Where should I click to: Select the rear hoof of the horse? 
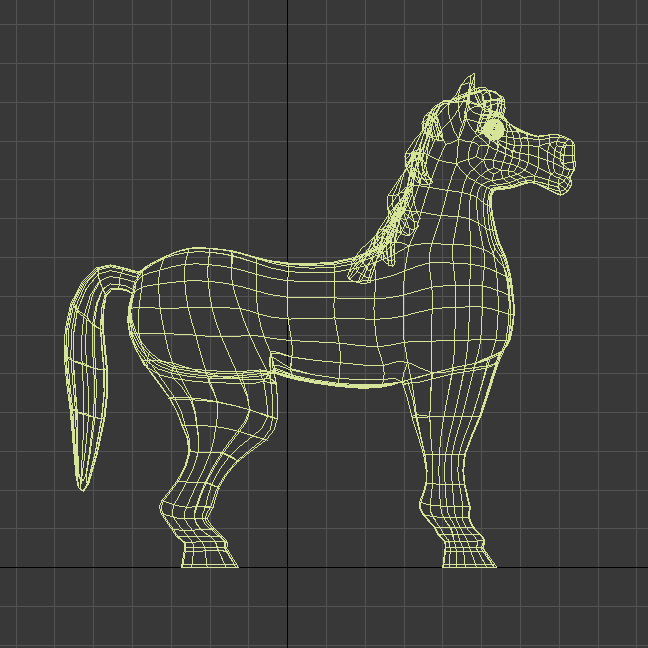[x=209, y=556]
